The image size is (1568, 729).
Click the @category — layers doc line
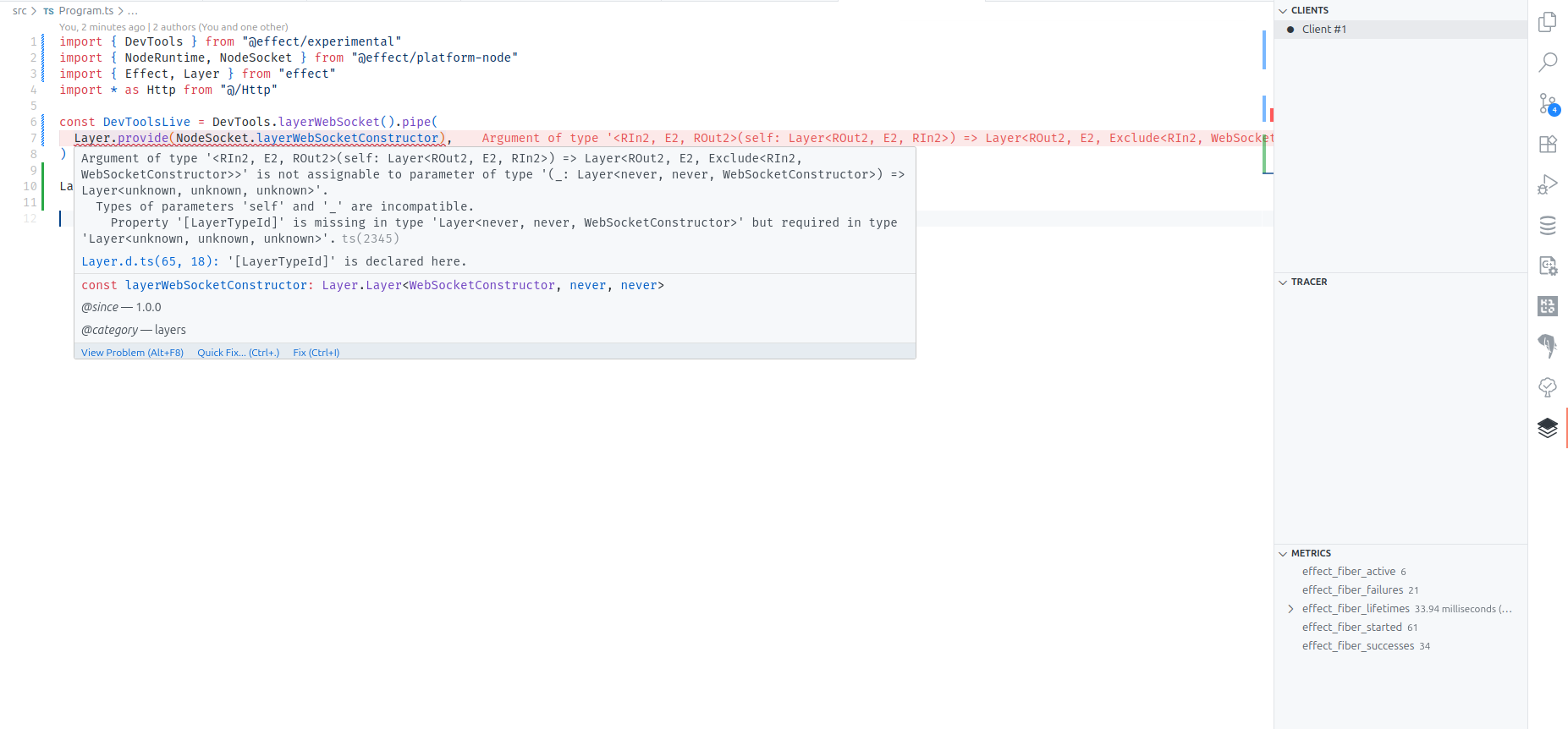tap(134, 330)
